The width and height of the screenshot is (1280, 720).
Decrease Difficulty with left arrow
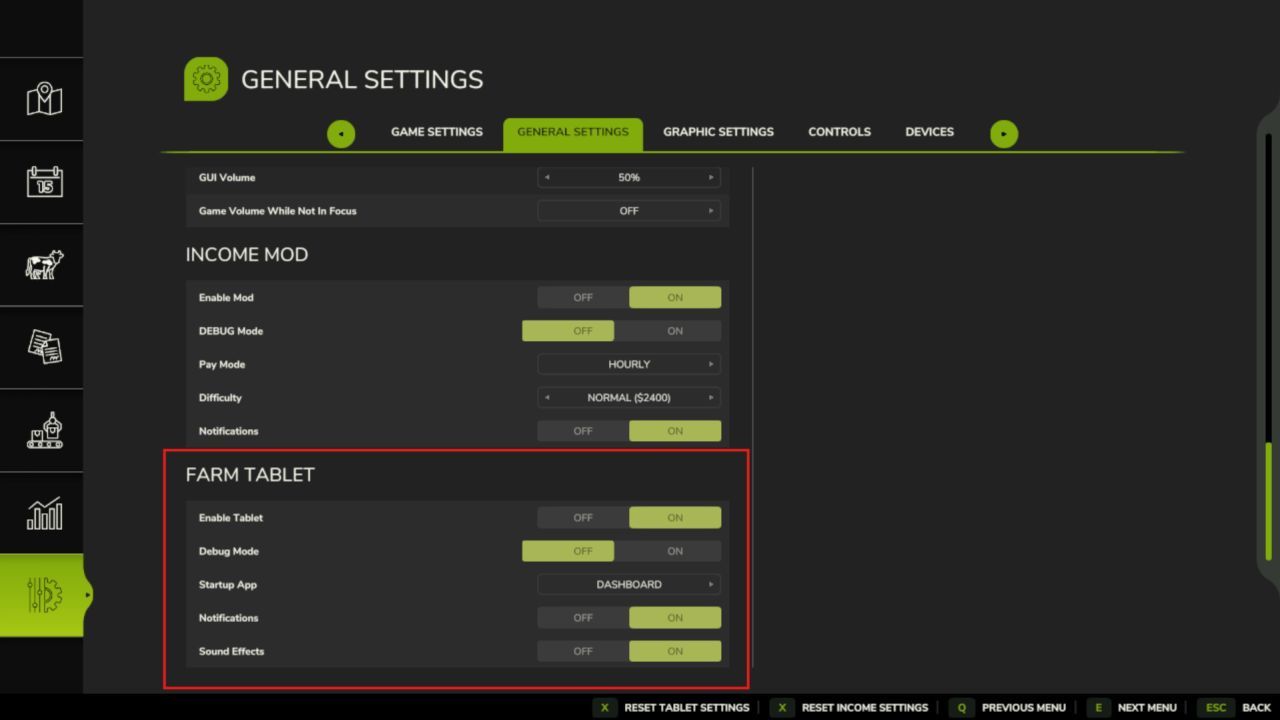point(547,398)
